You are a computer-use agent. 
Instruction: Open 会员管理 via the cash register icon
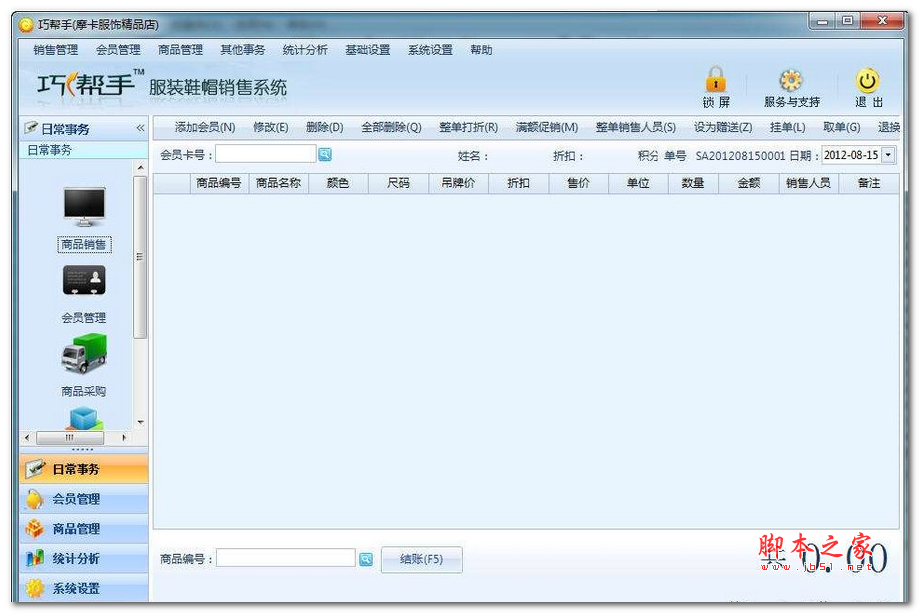click(x=83, y=281)
